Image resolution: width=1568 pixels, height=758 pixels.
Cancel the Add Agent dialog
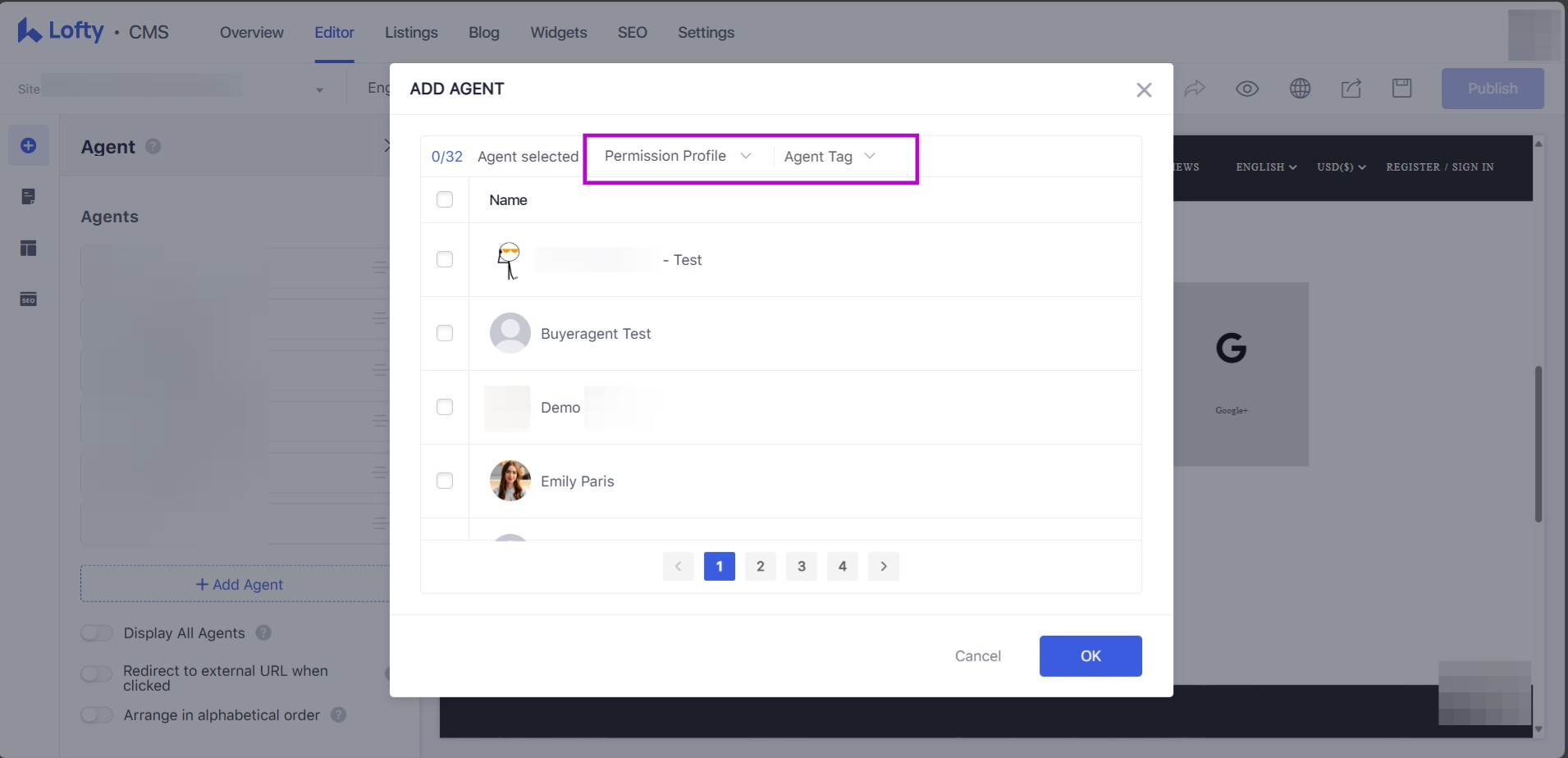pos(977,656)
